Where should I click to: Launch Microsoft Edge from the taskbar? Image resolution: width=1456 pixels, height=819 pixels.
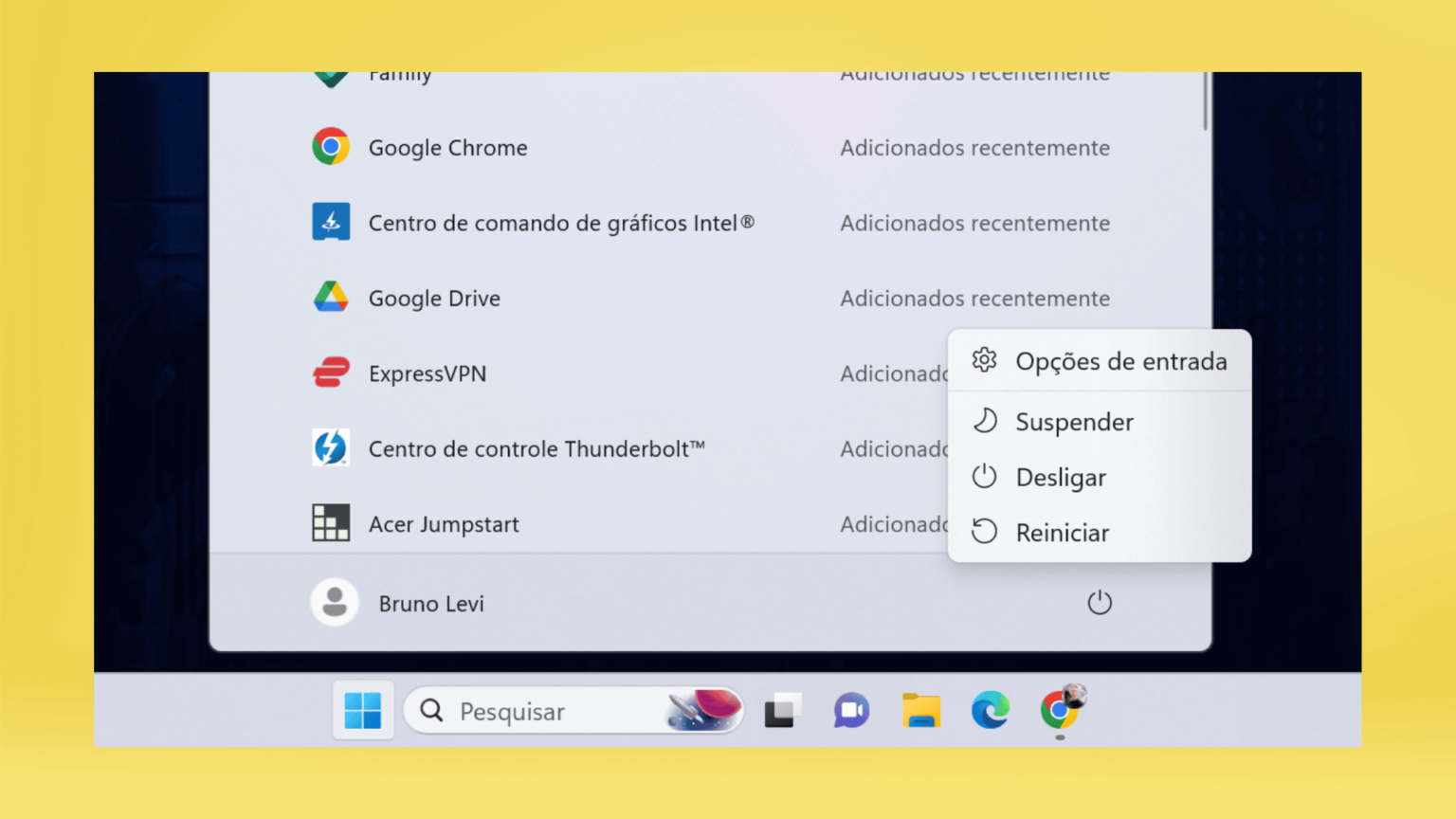[991, 710]
